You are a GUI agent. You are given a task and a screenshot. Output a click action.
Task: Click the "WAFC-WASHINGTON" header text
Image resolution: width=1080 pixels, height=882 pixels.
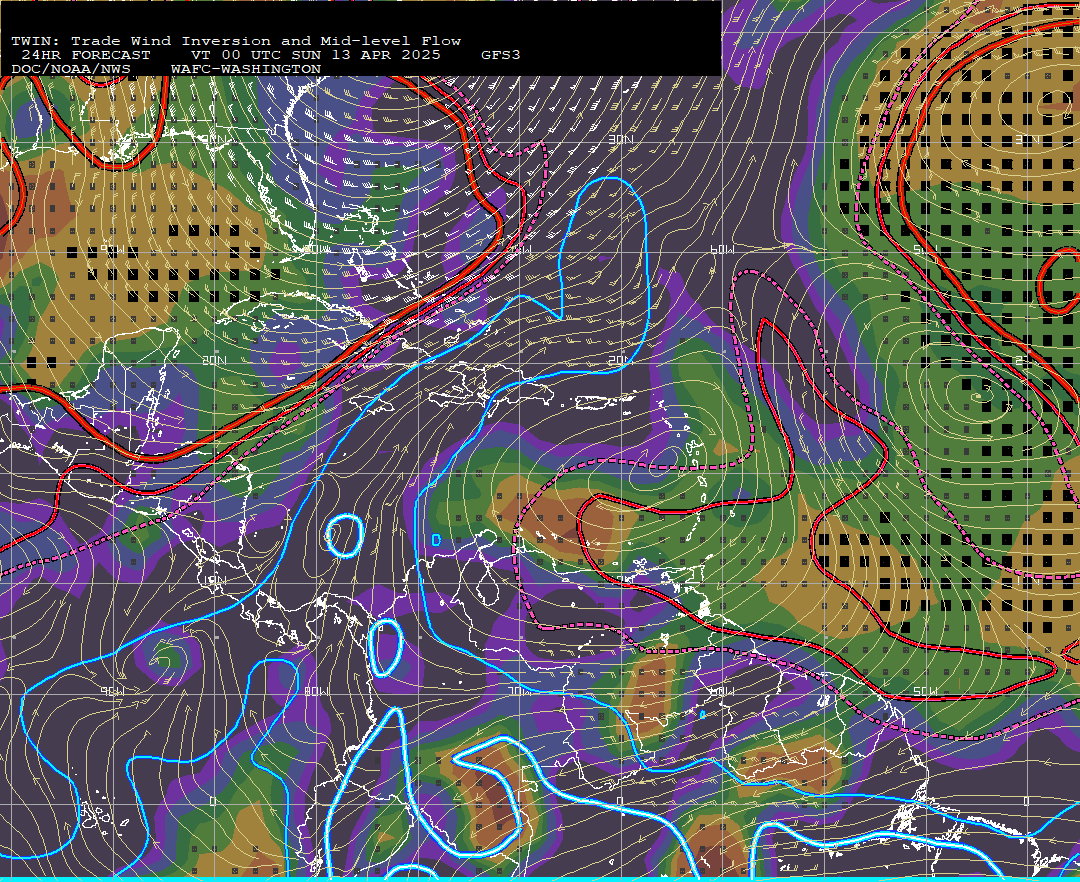coord(246,70)
